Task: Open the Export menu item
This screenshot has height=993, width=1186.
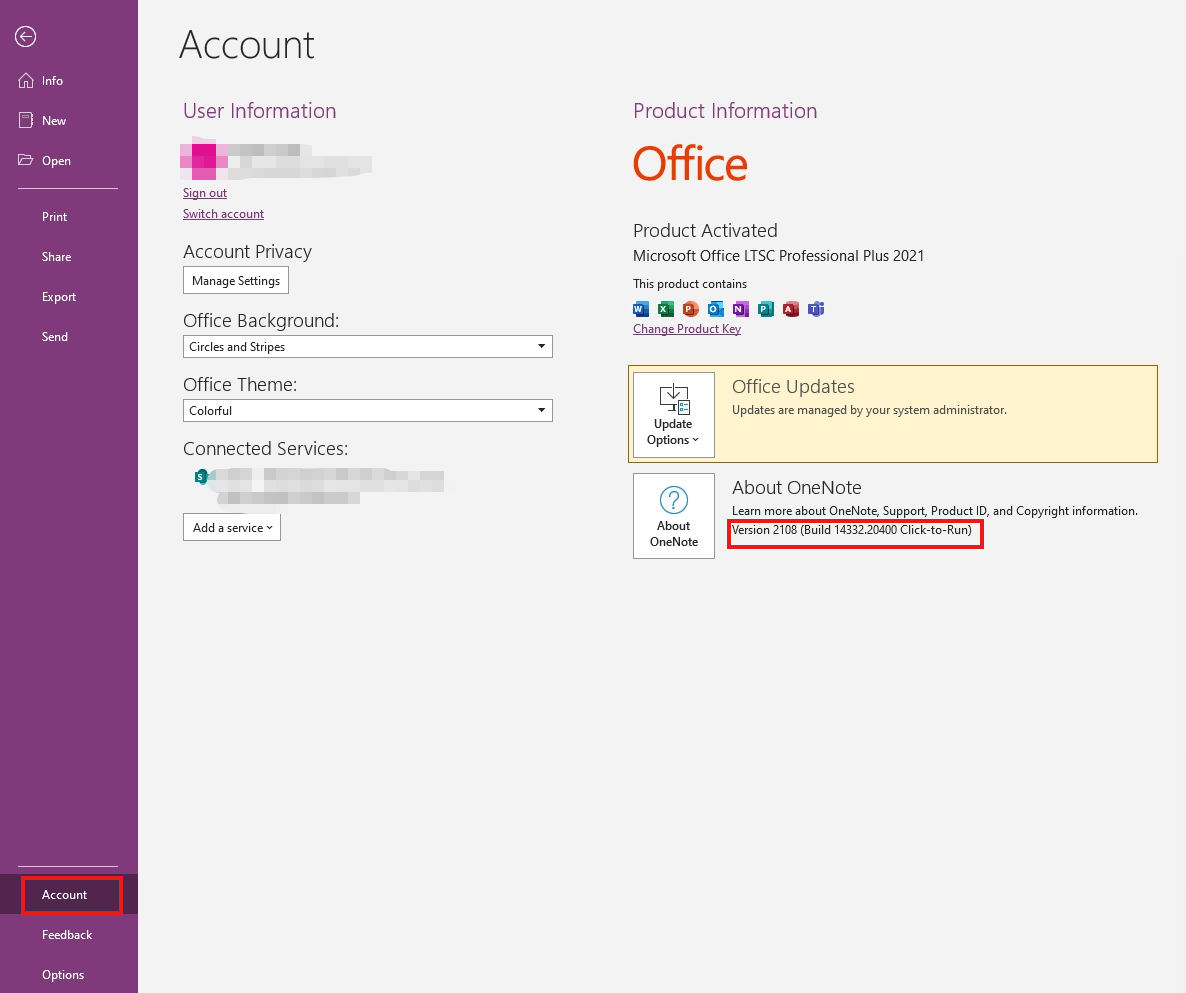Action: pos(59,296)
